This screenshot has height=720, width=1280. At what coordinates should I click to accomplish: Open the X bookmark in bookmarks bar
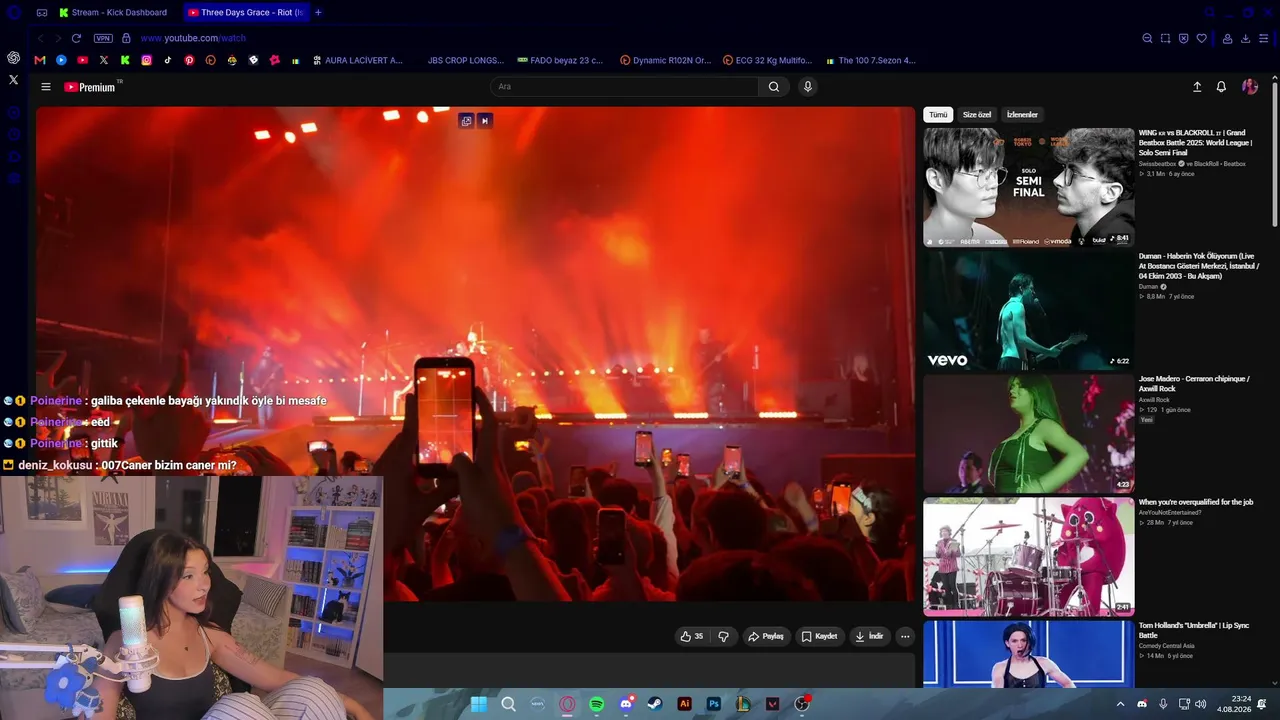point(104,60)
